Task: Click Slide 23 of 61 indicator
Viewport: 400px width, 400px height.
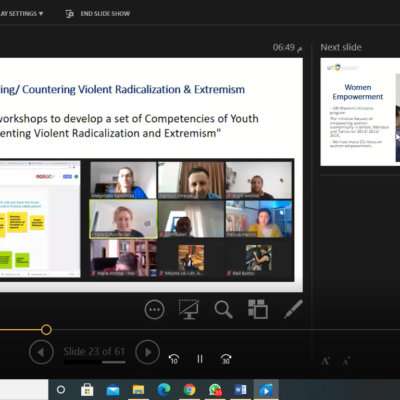Action: tap(94, 351)
